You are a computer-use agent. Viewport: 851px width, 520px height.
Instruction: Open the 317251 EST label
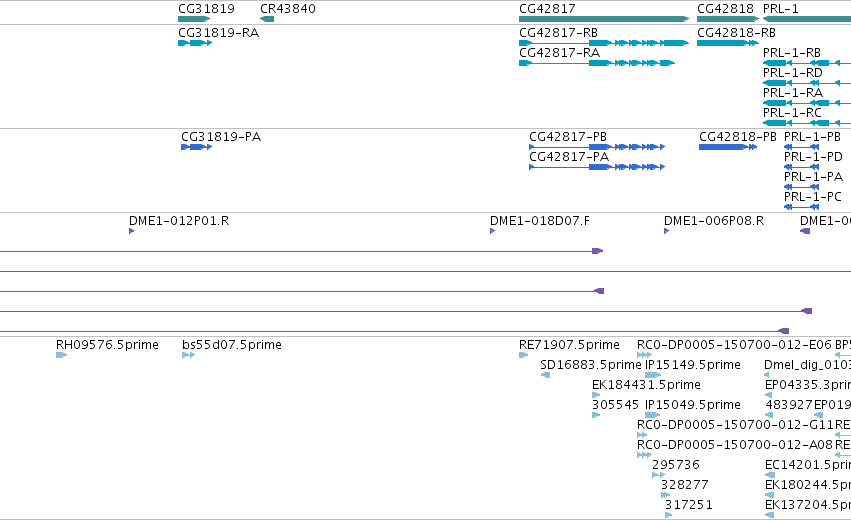[x=688, y=505]
